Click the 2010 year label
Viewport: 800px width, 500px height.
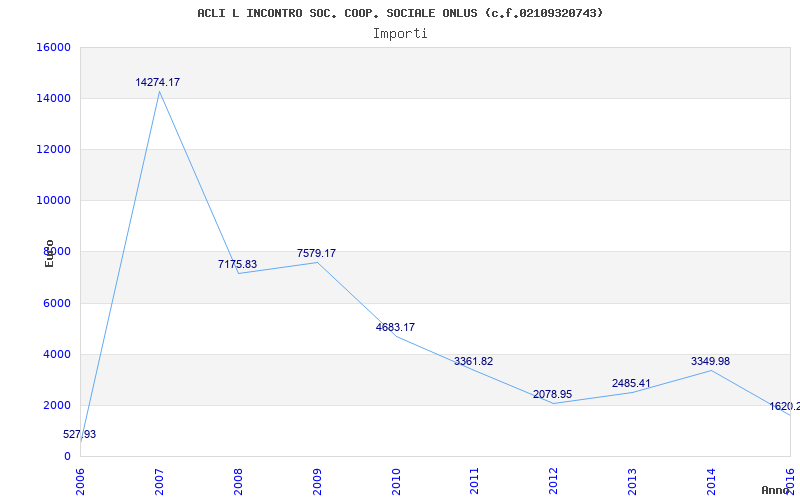pyautogui.click(x=396, y=481)
